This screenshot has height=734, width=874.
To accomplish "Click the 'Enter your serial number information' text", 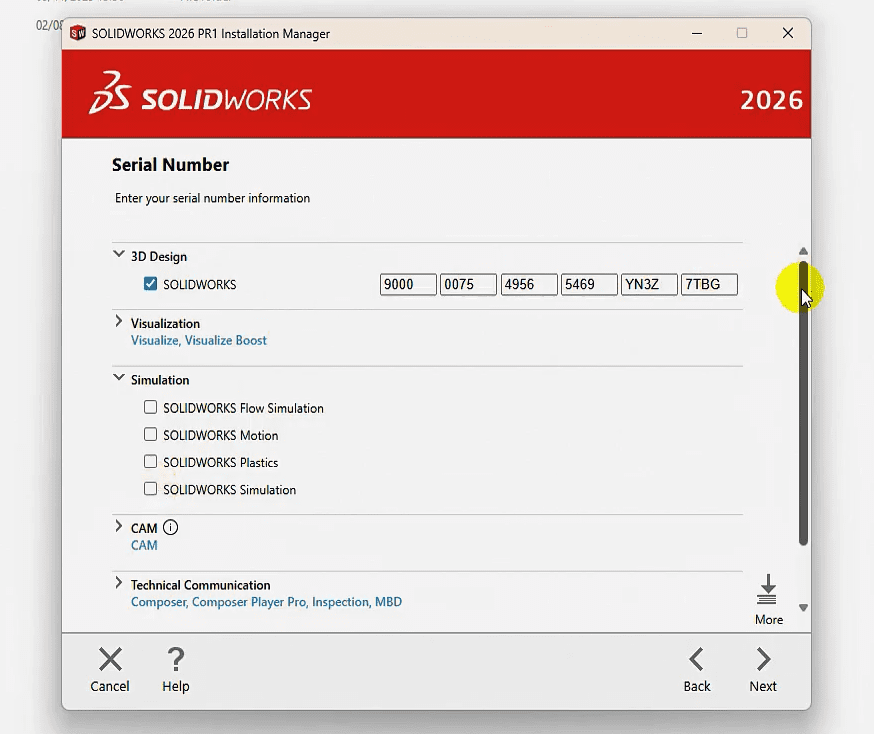I will (212, 198).
